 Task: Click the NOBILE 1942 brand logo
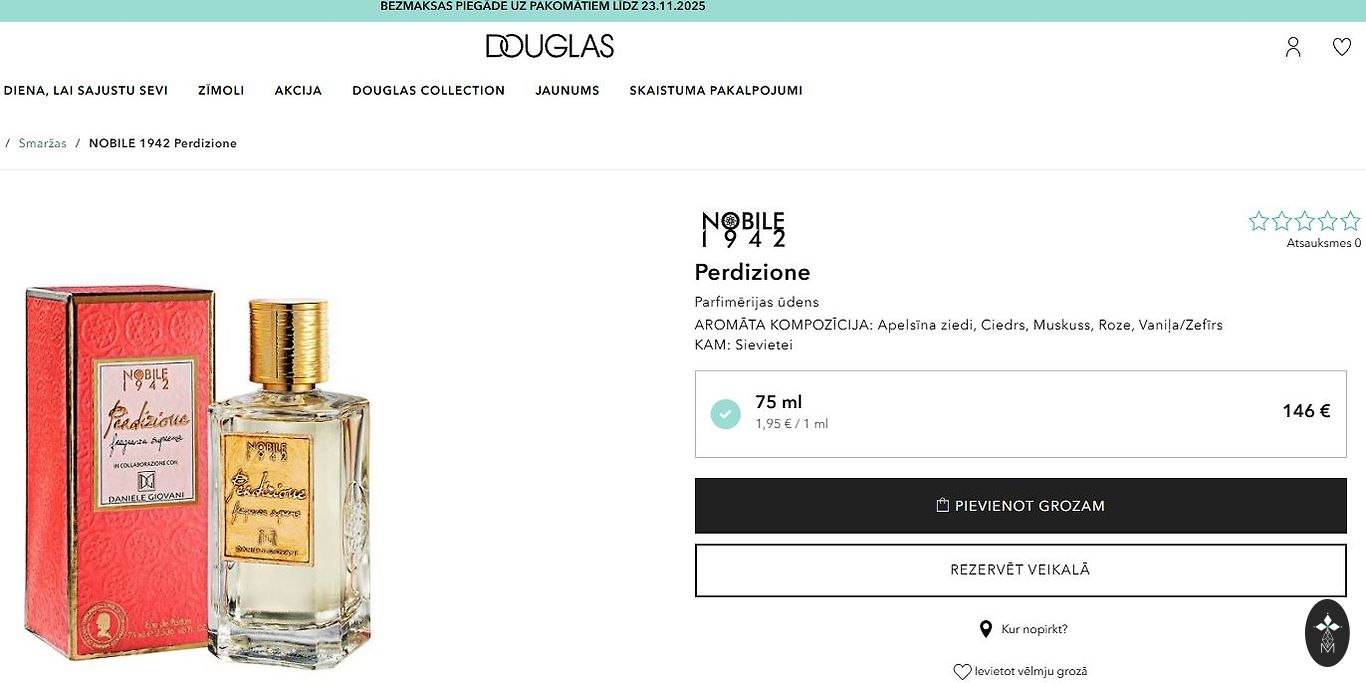743,229
